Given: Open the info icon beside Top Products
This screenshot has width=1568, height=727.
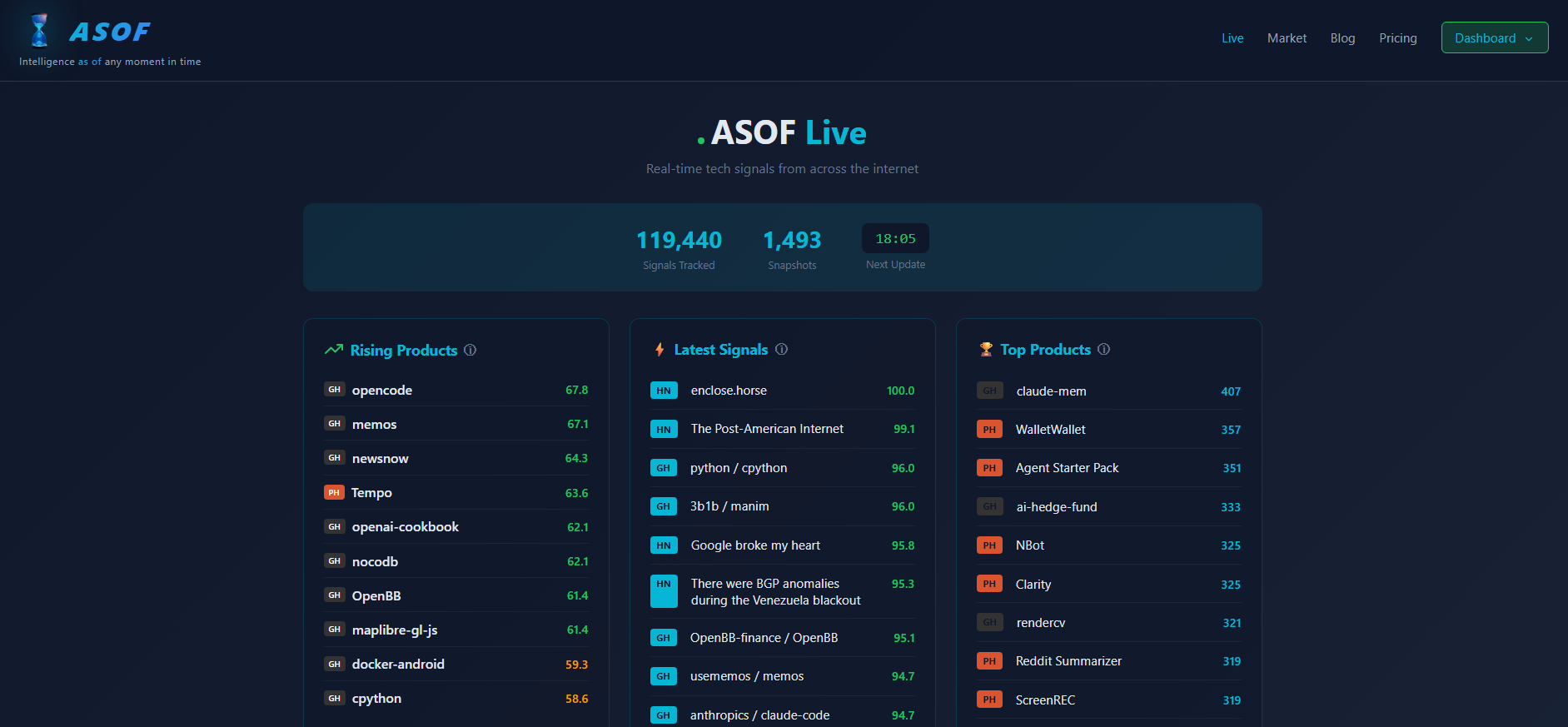Looking at the screenshot, I should [x=1104, y=349].
